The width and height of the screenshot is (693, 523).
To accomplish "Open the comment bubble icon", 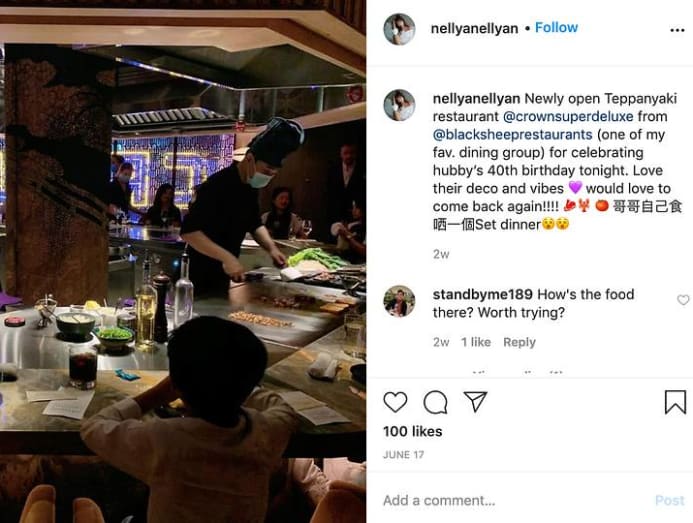I will click(435, 402).
